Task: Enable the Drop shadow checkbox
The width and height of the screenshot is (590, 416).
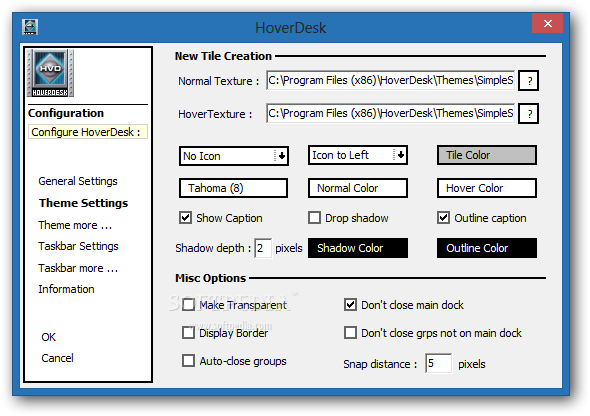Action: tap(314, 218)
